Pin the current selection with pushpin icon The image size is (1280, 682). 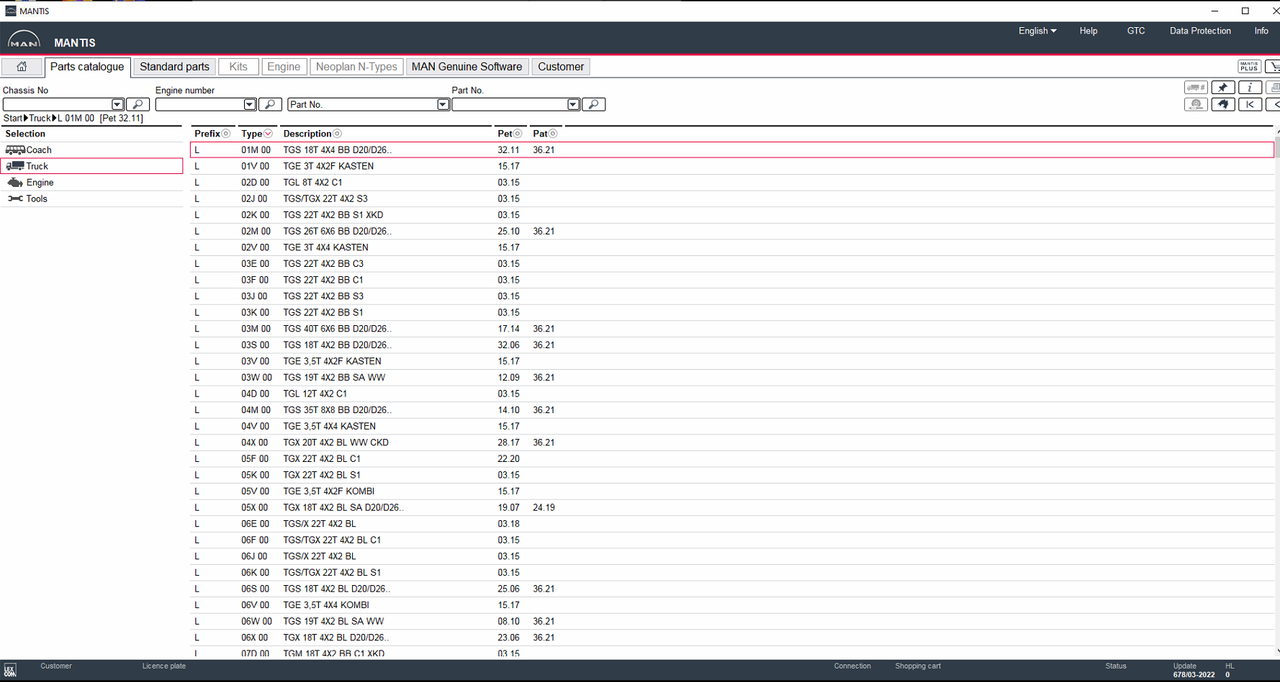pyautogui.click(x=1222, y=88)
